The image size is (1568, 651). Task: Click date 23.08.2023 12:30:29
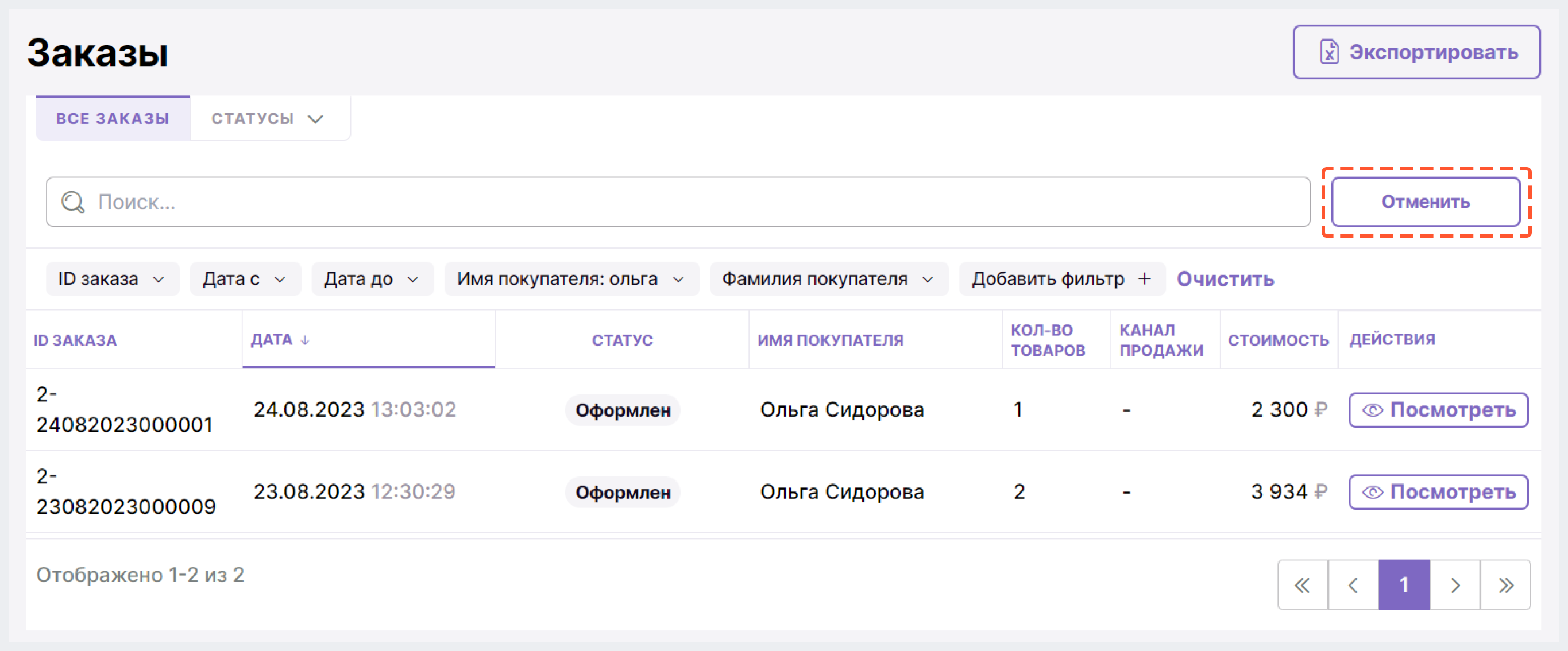coord(354,491)
